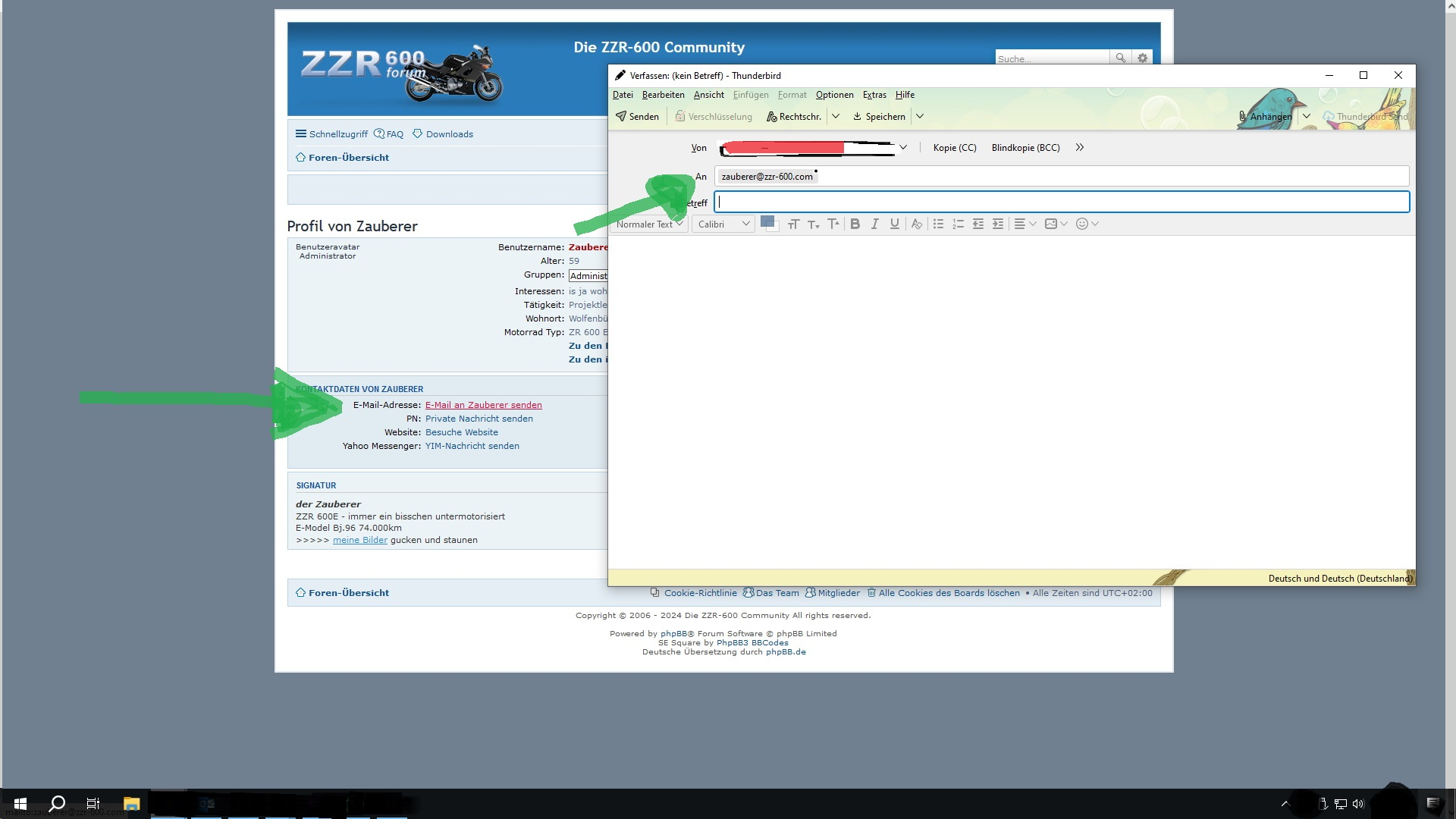Open the Von sender address dropdown
Viewport: 1456px width, 819px height.
click(903, 147)
